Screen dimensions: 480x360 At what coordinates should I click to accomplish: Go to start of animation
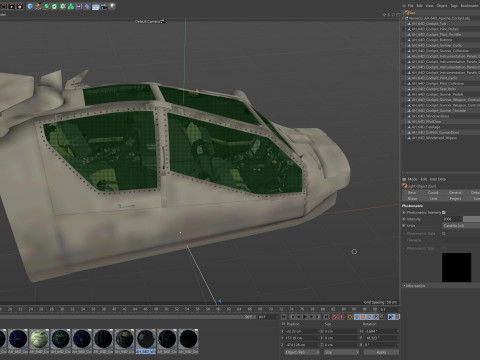click(284, 317)
